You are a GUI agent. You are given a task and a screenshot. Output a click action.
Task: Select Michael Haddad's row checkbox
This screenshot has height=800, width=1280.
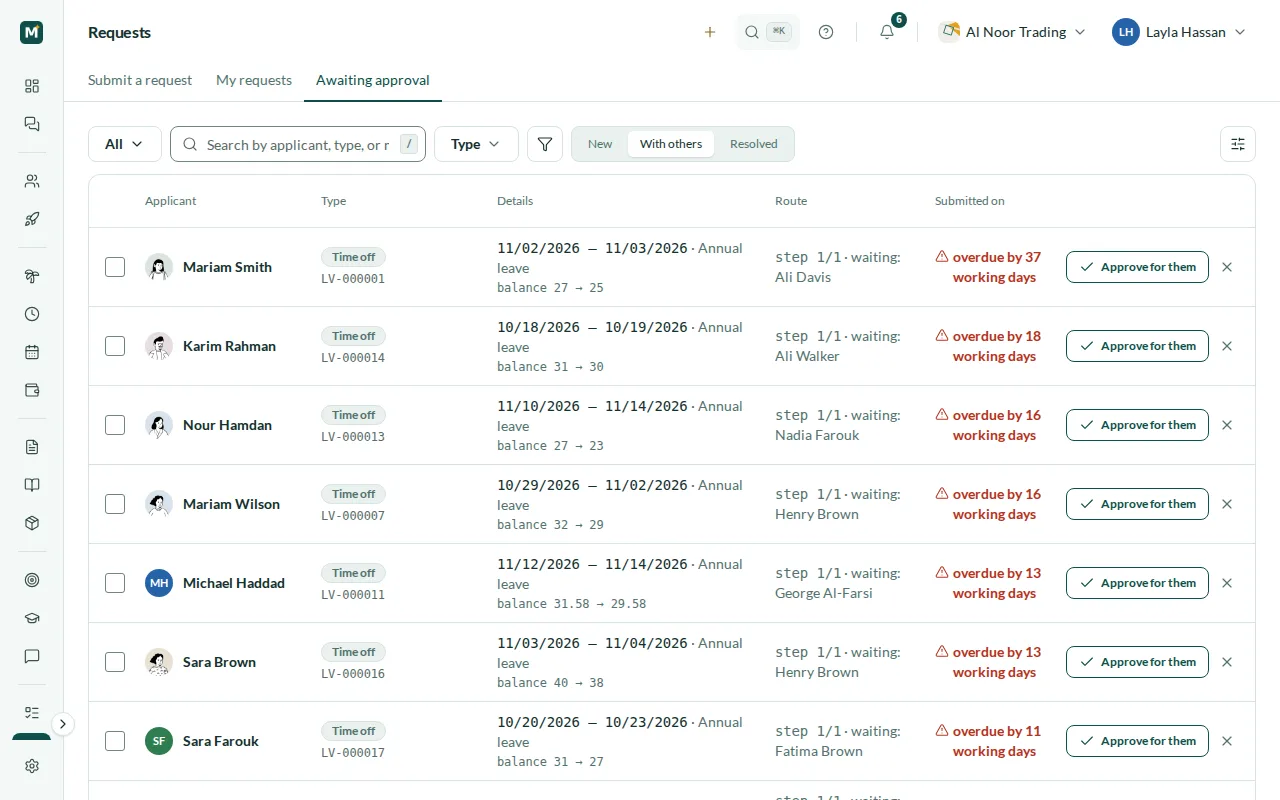coord(115,583)
